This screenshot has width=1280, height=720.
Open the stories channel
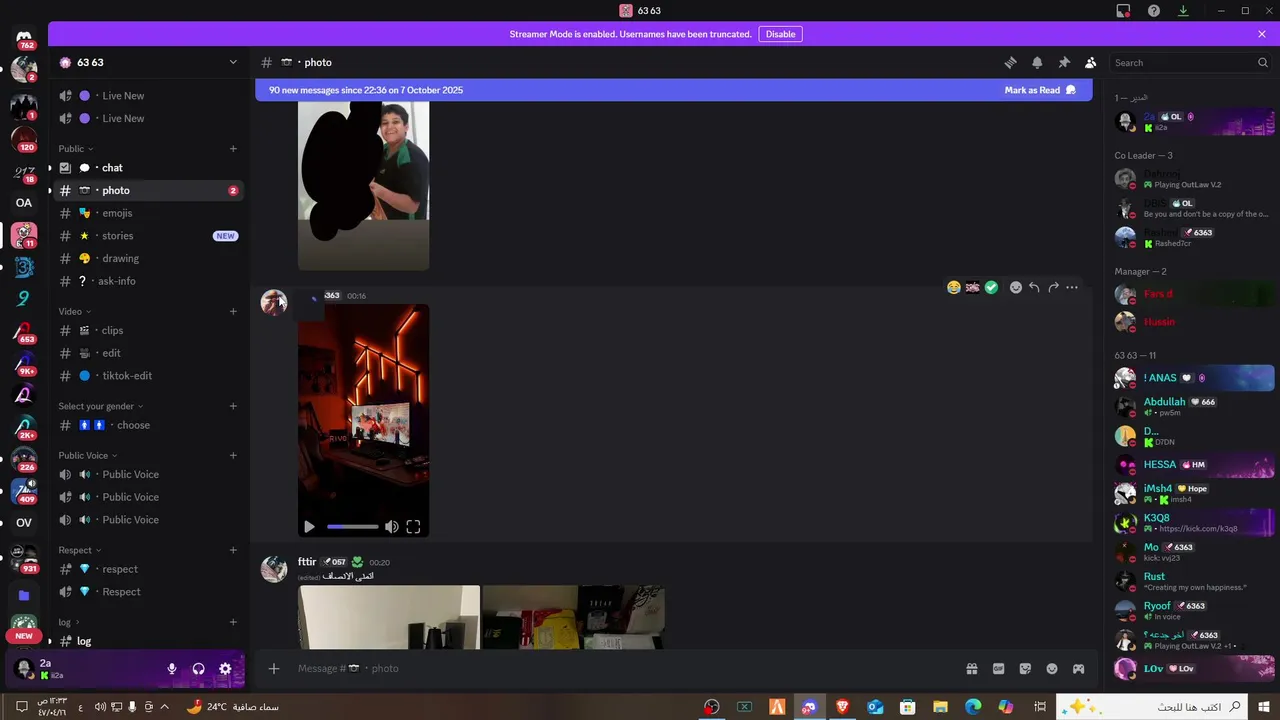pyautogui.click(x=149, y=236)
